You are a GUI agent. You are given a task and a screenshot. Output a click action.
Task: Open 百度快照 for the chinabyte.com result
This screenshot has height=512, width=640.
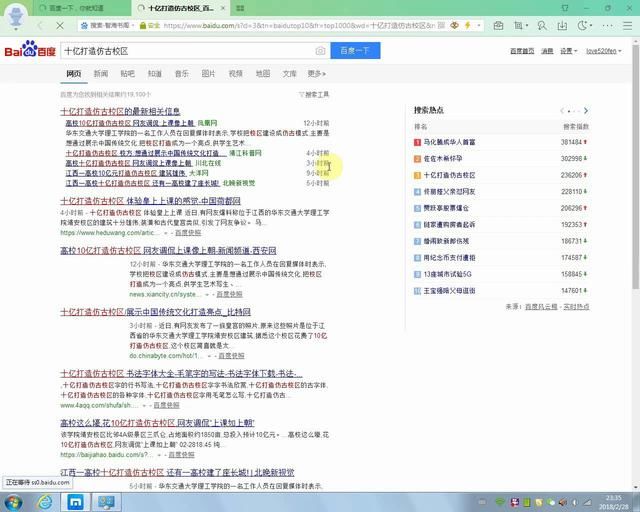(231, 356)
